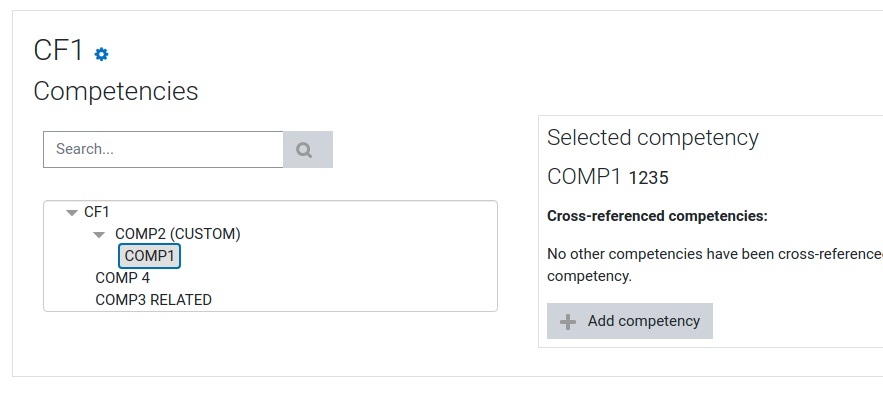883x411 pixels.
Task: Focus the Search competencies input field
Action: click(163, 149)
